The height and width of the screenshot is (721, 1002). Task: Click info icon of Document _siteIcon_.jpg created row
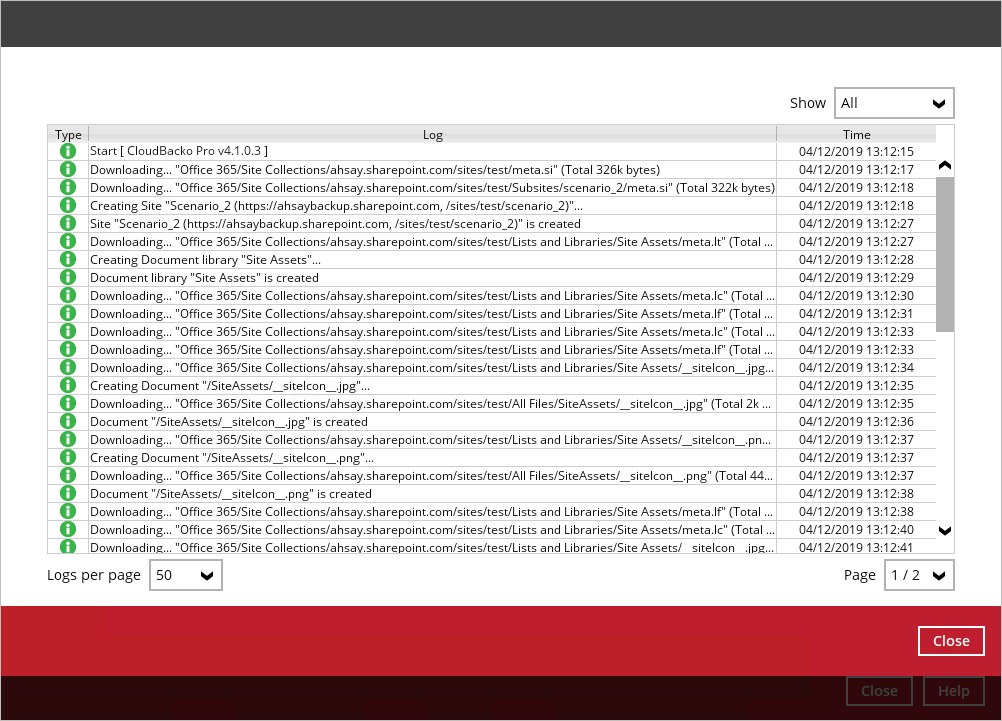(x=68, y=421)
